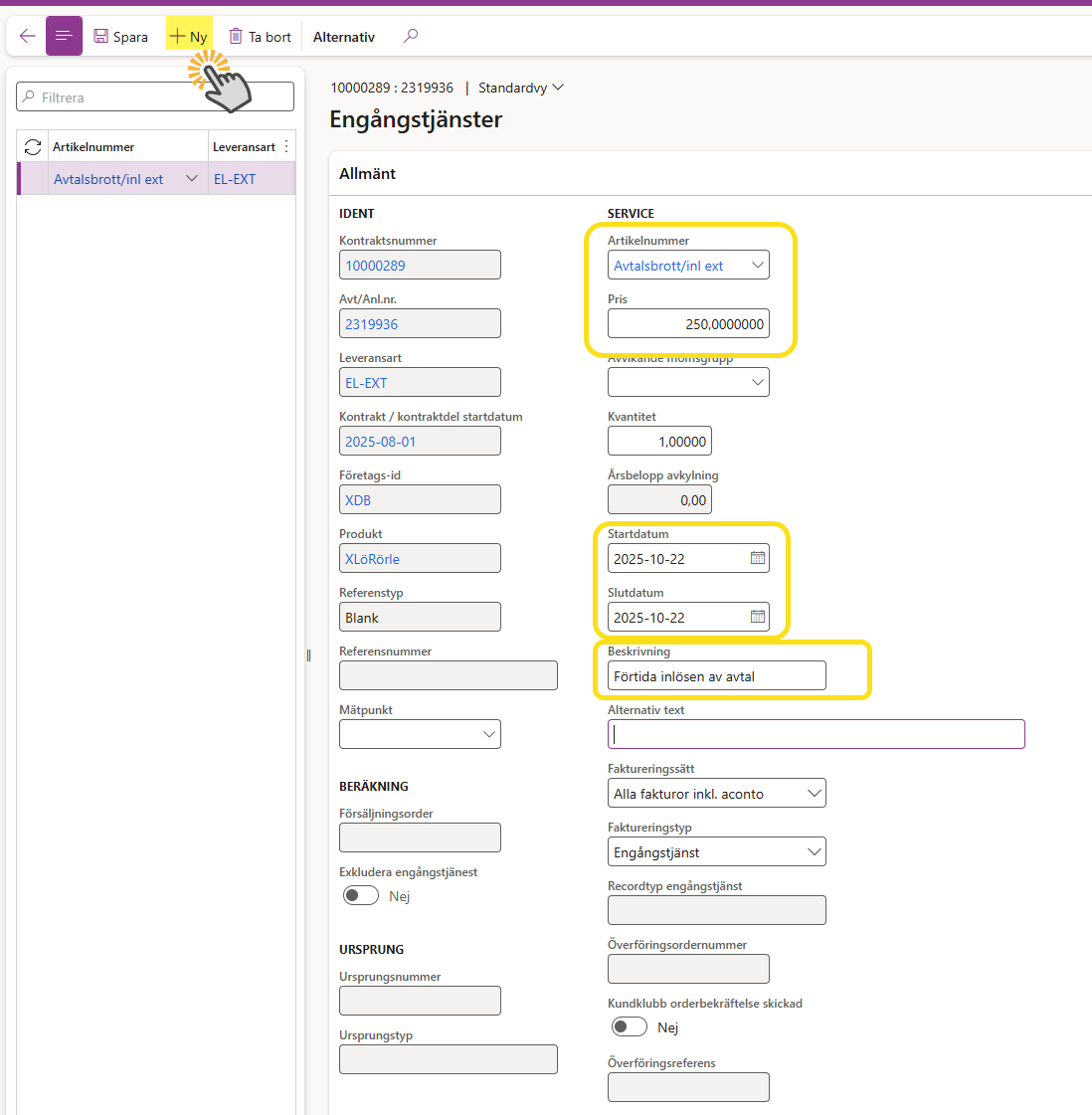
Task: Select the Avtalsbrott/inl ext grid row
Action: [x=108, y=179]
